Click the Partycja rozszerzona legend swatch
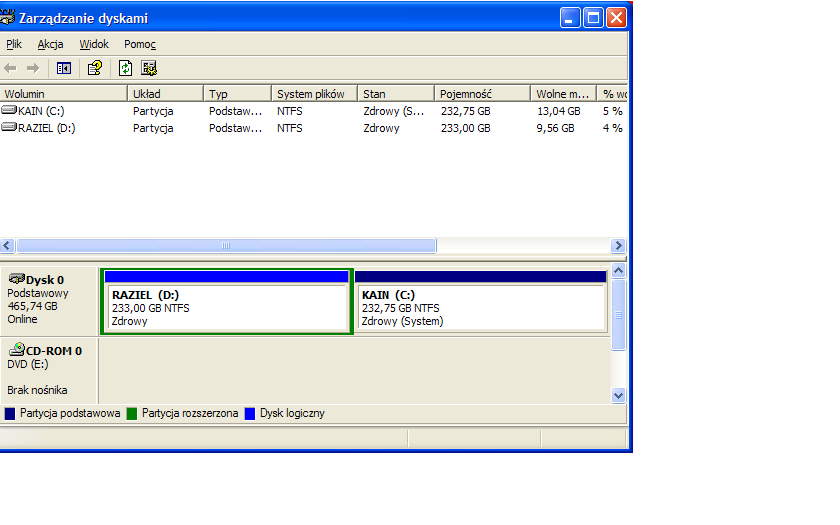 132,414
